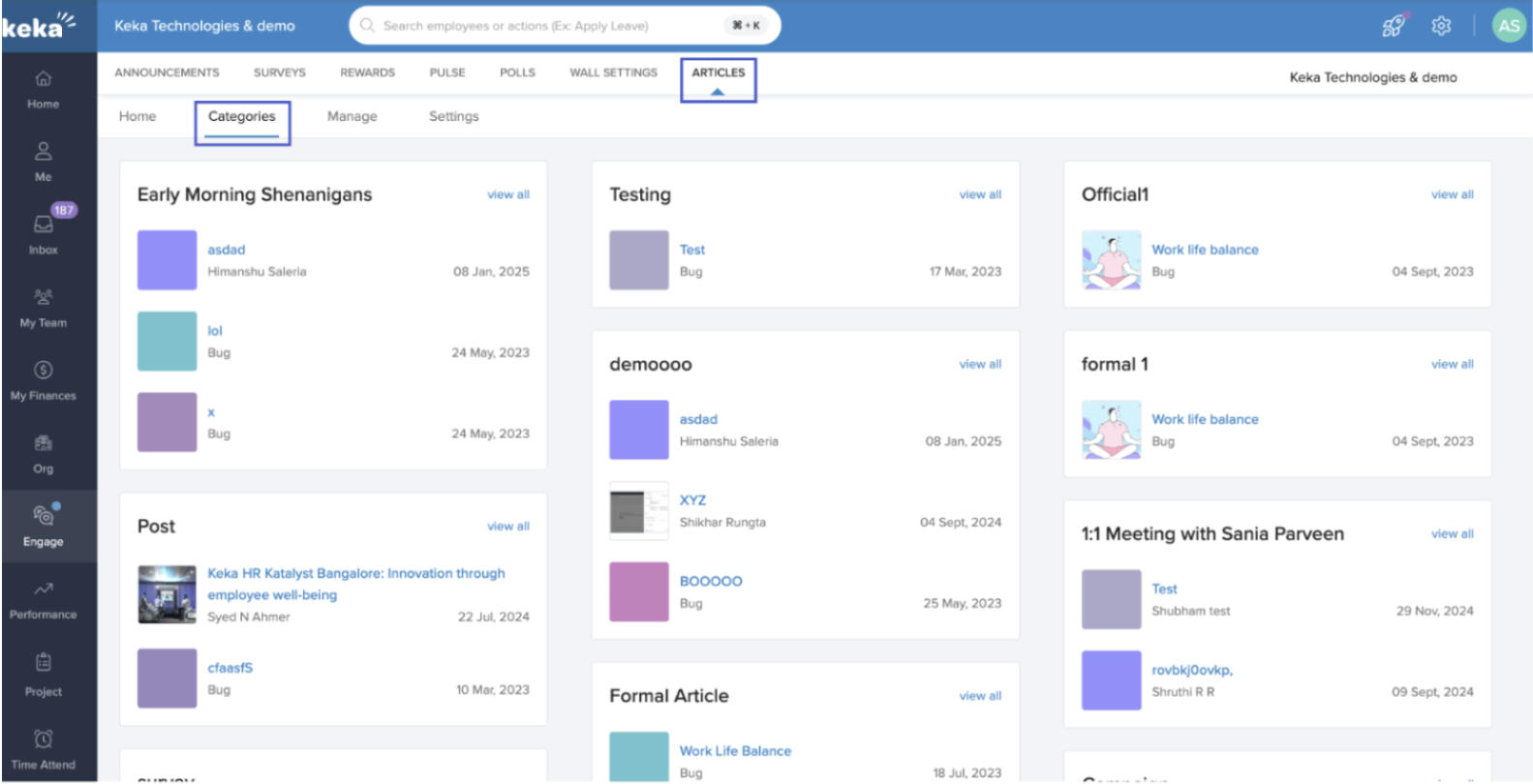Screen dimensions: 1533x784
Task: Switch to the Surveys tab
Action: [x=279, y=73]
